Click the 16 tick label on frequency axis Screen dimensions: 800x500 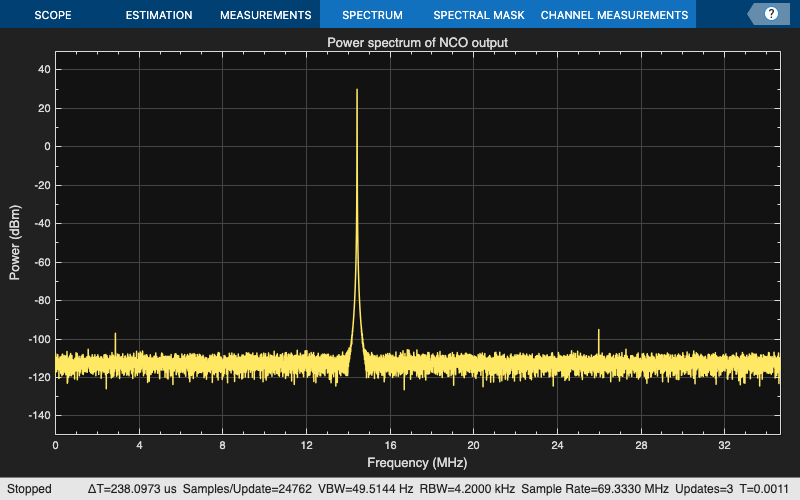pyautogui.click(x=390, y=445)
